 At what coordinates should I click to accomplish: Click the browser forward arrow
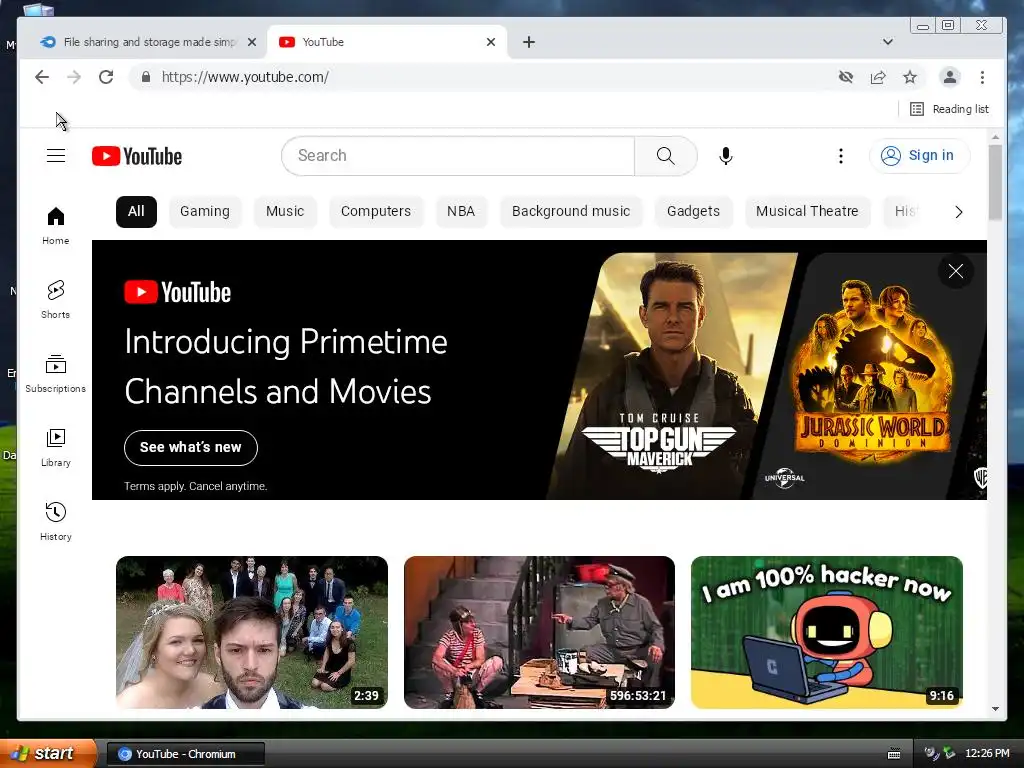pyautogui.click(x=74, y=77)
